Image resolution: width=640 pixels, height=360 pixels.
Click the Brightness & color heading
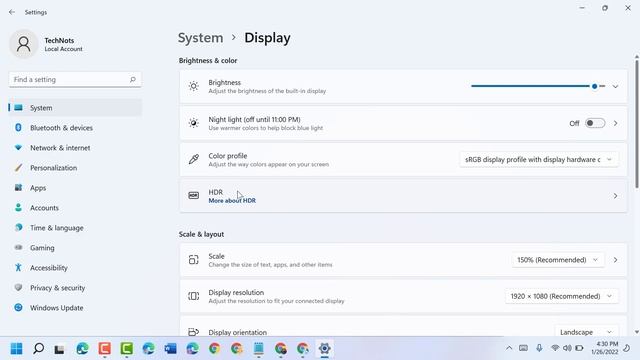(208, 60)
